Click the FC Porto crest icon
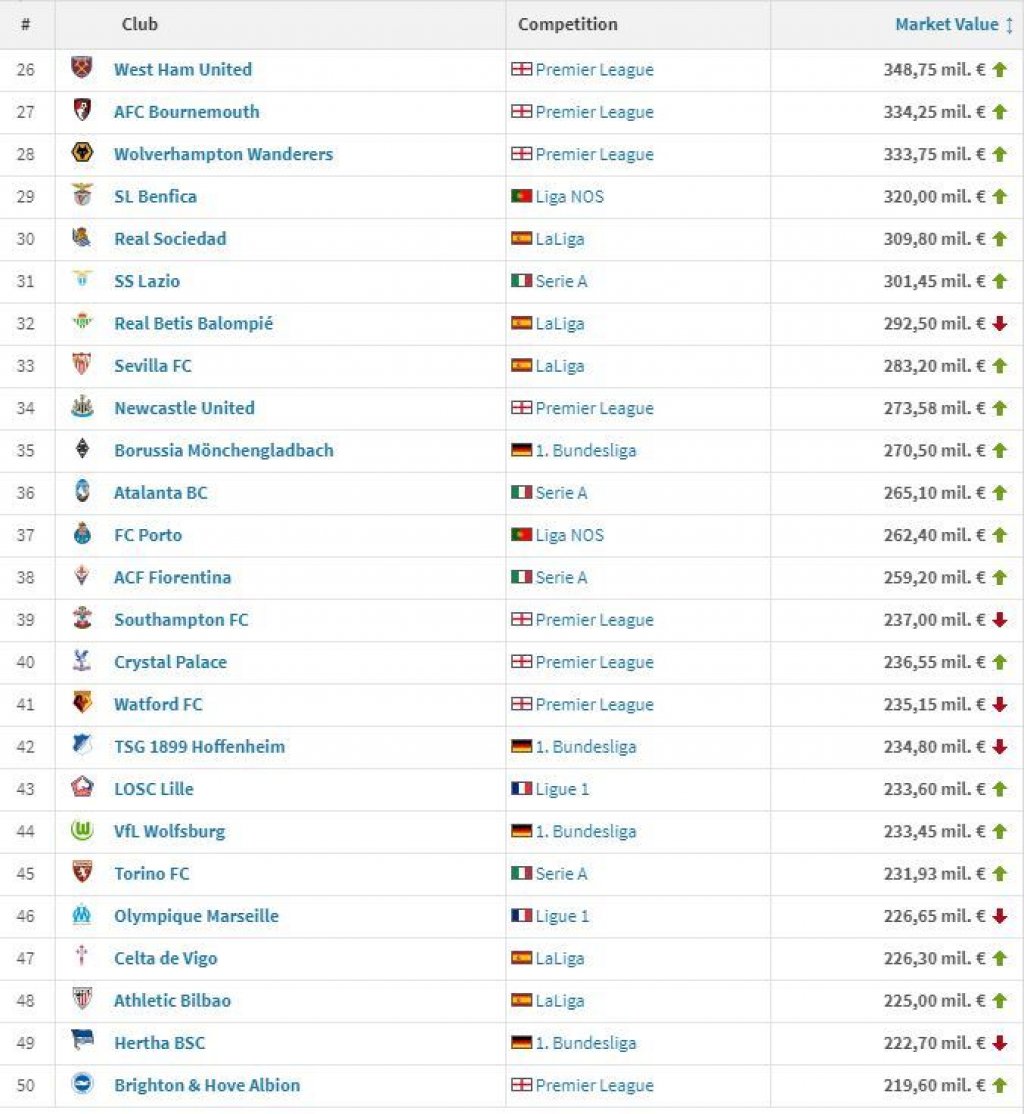The width and height of the screenshot is (1024, 1114). pos(82,534)
